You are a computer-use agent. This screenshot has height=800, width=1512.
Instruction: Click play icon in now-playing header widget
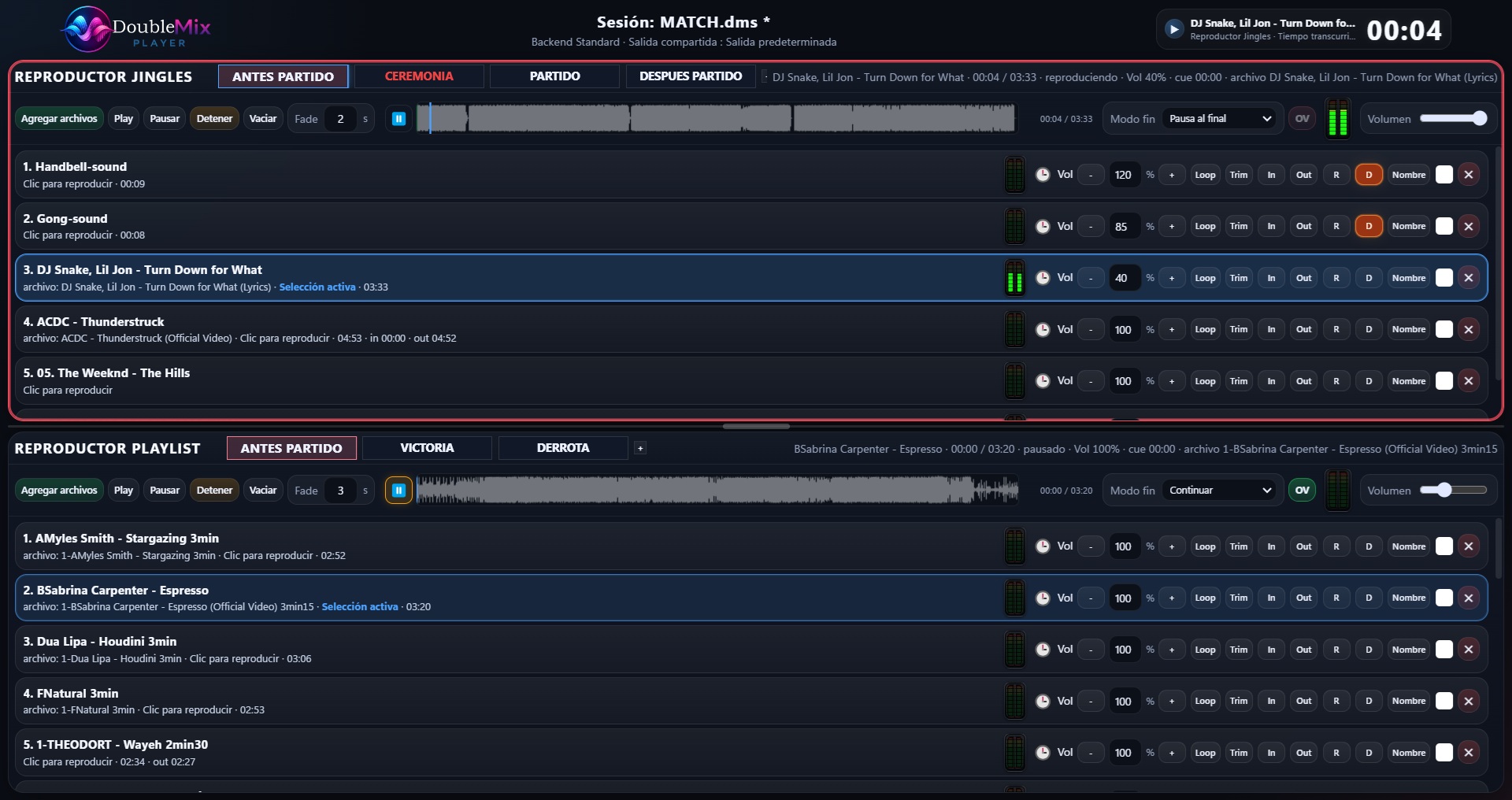tap(1174, 29)
